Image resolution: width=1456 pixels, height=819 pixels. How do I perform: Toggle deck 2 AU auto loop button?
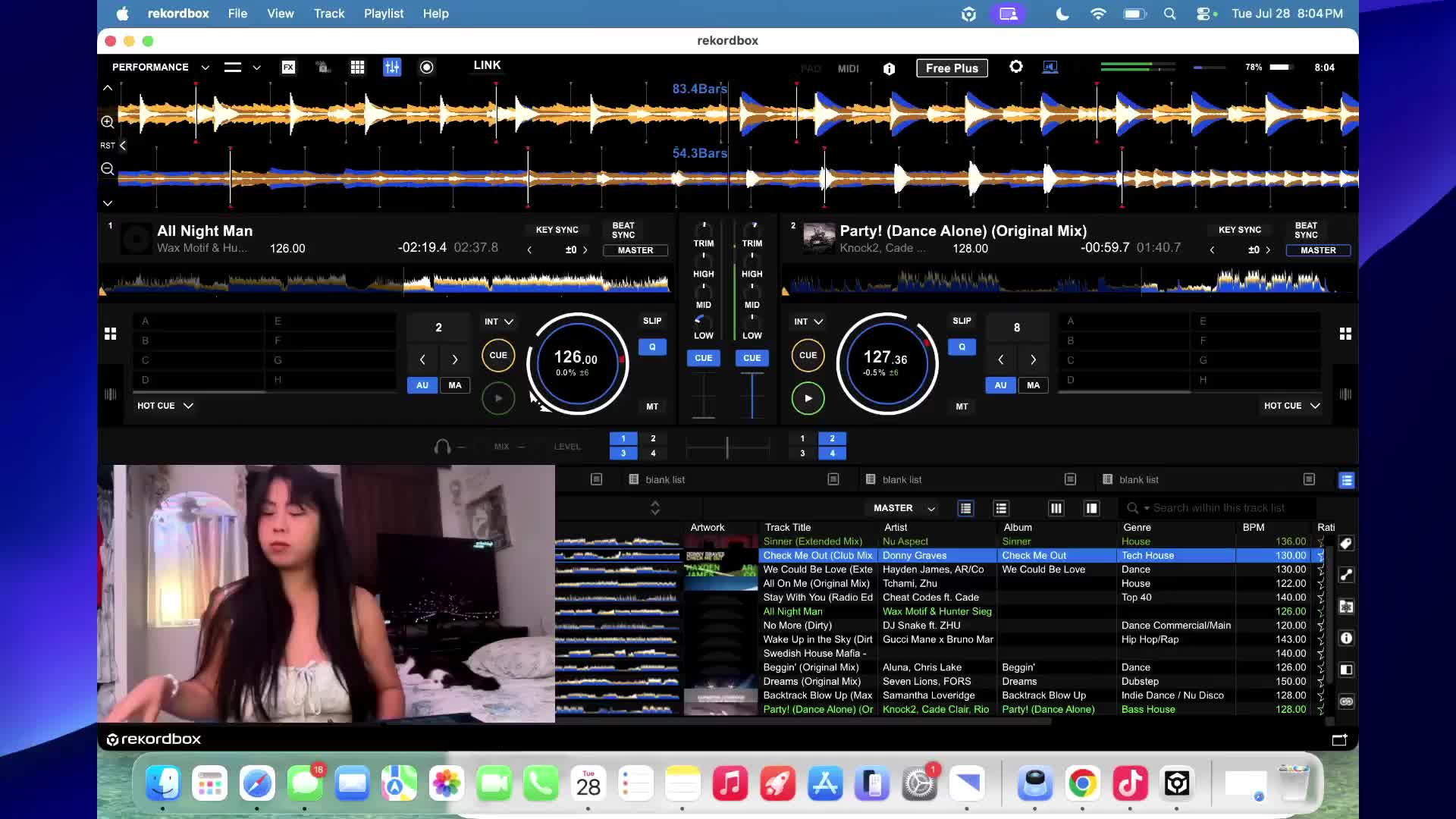point(1001,385)
